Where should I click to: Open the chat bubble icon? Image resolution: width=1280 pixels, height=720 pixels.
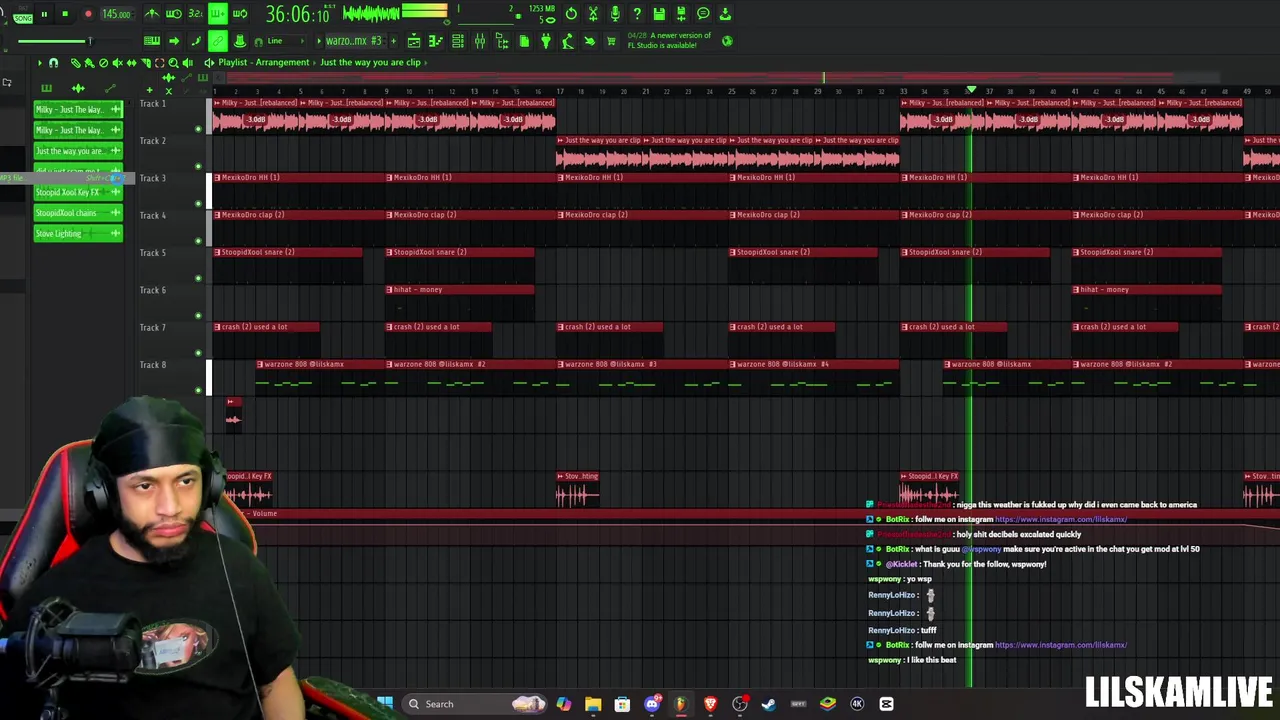[x=703, y=14]
